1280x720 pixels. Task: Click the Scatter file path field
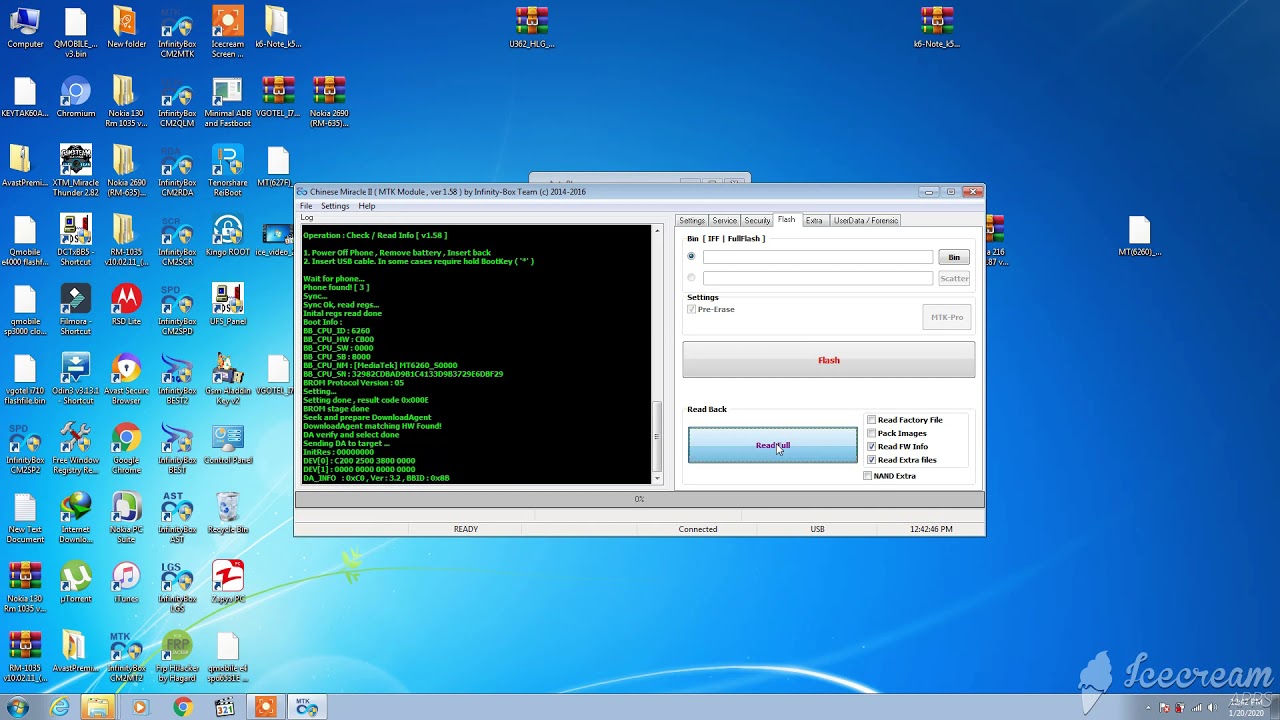click(x=818, y=278)
